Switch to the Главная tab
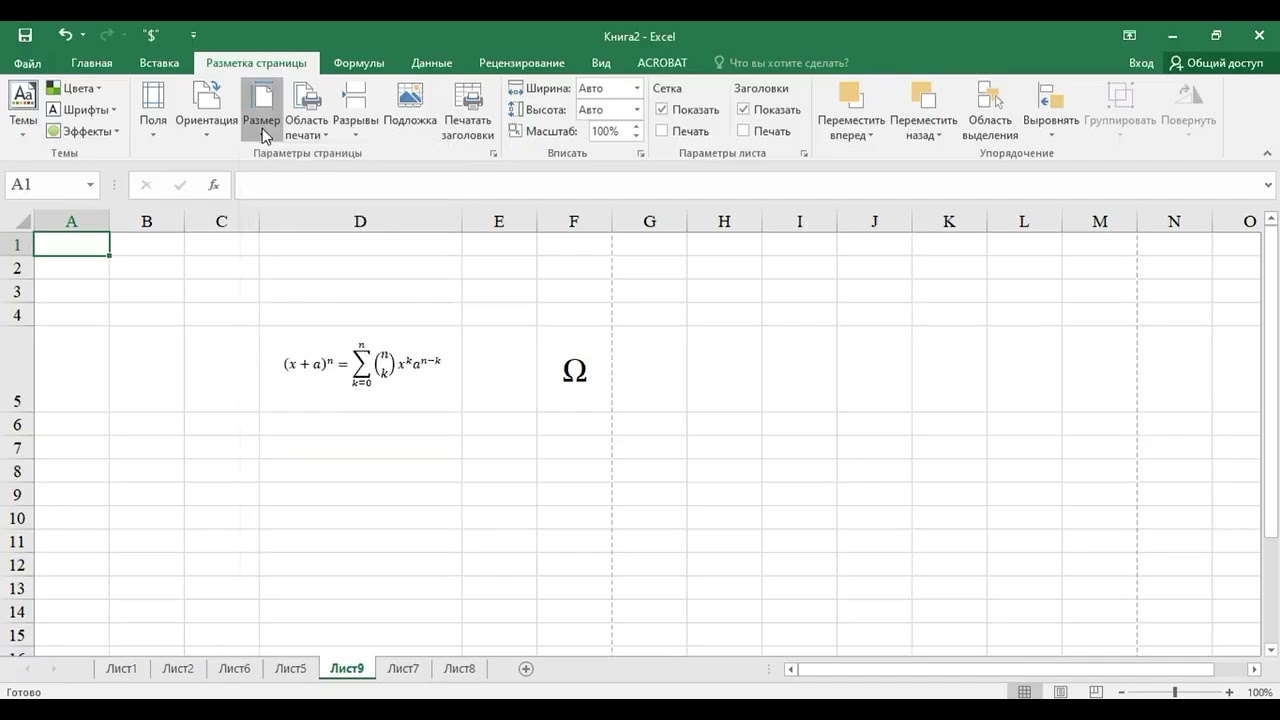The width and height of the screenshot is (1280, 720). (91, 63)
